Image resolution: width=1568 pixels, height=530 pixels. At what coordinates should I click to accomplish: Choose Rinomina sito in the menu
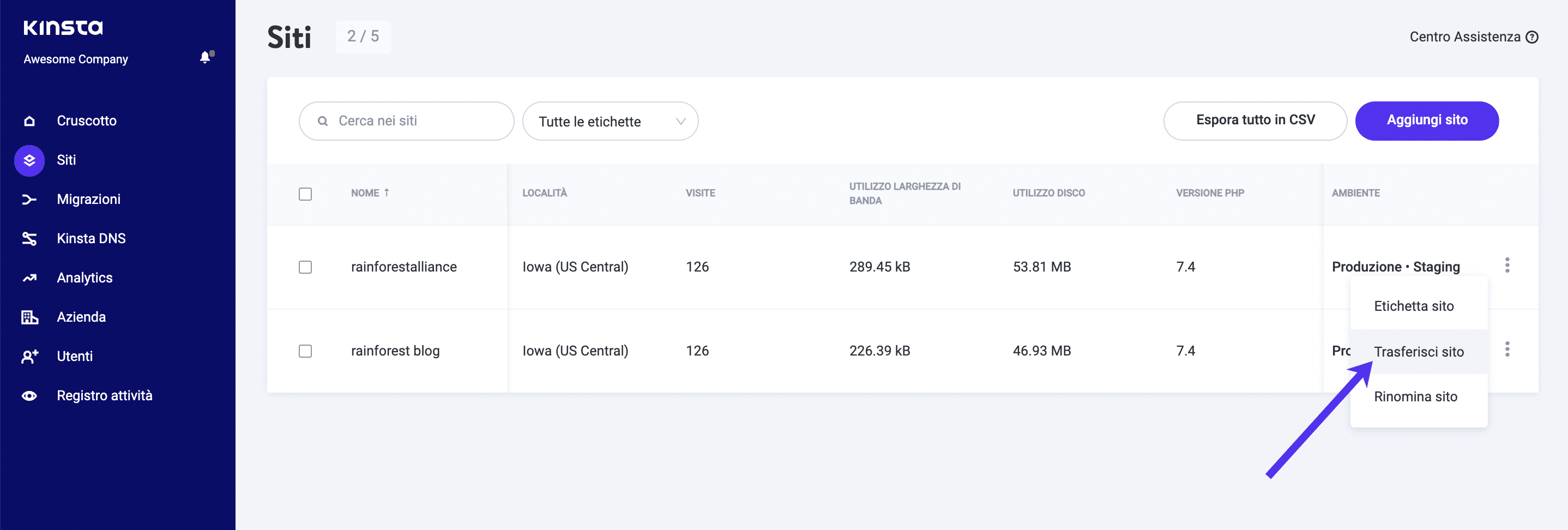pyautogui.click(x=1415, y=397)
